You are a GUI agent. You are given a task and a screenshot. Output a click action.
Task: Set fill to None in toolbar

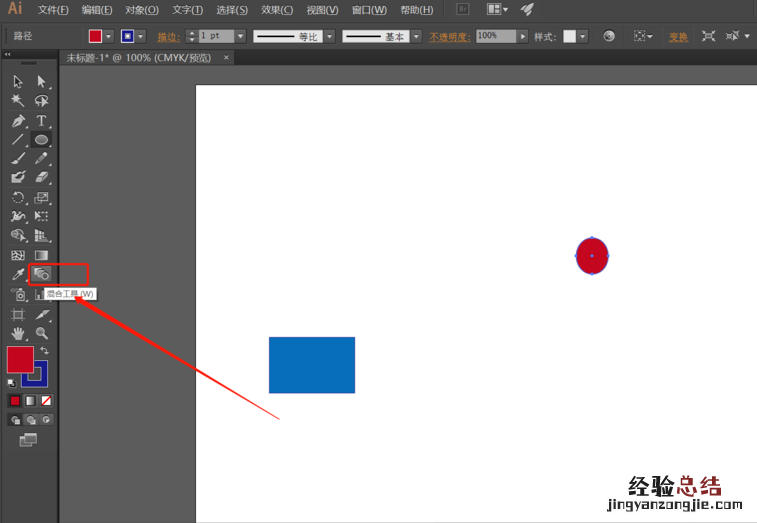coord(46,401)
